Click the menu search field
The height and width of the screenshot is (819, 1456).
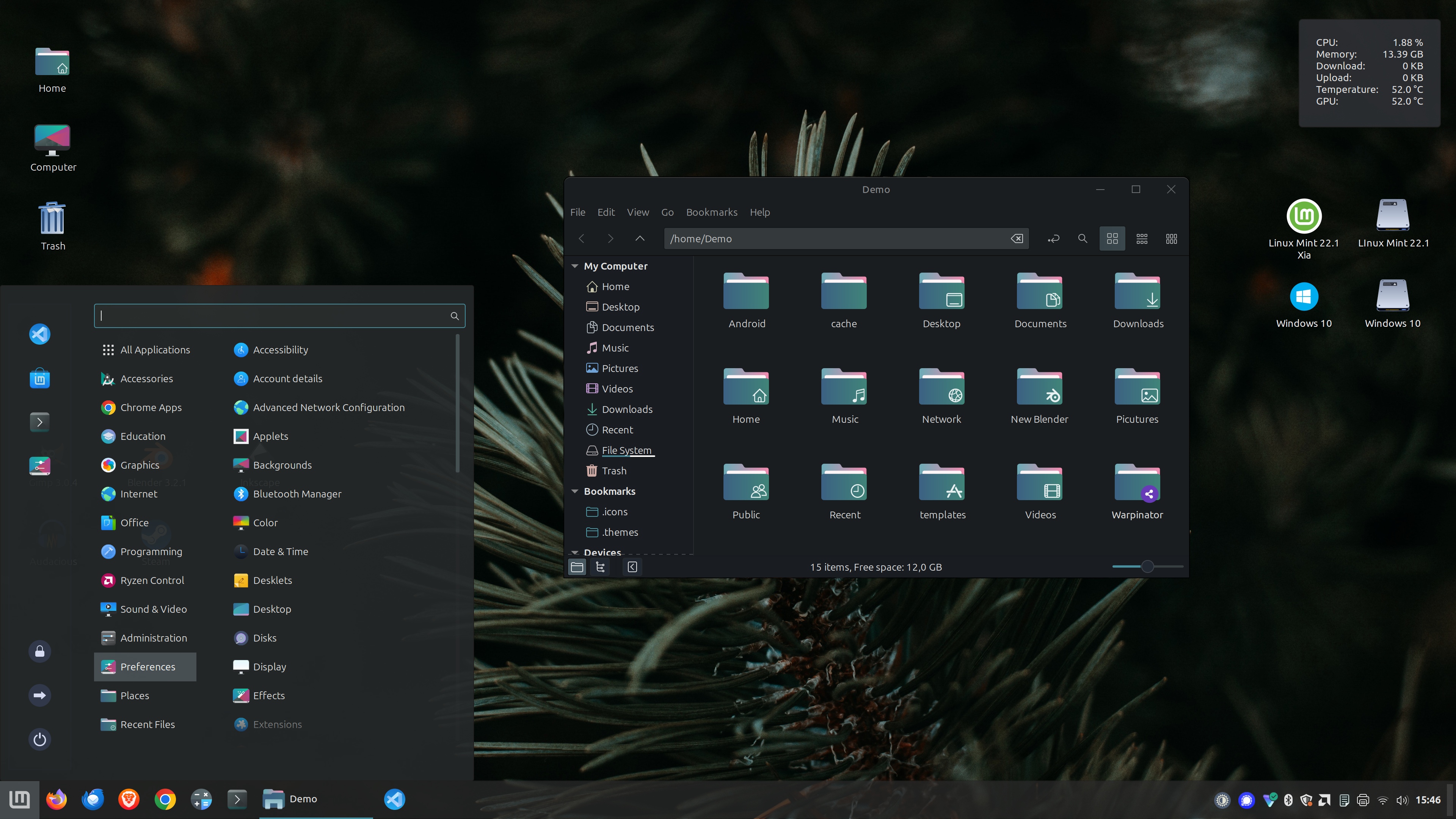pos(279,316)
